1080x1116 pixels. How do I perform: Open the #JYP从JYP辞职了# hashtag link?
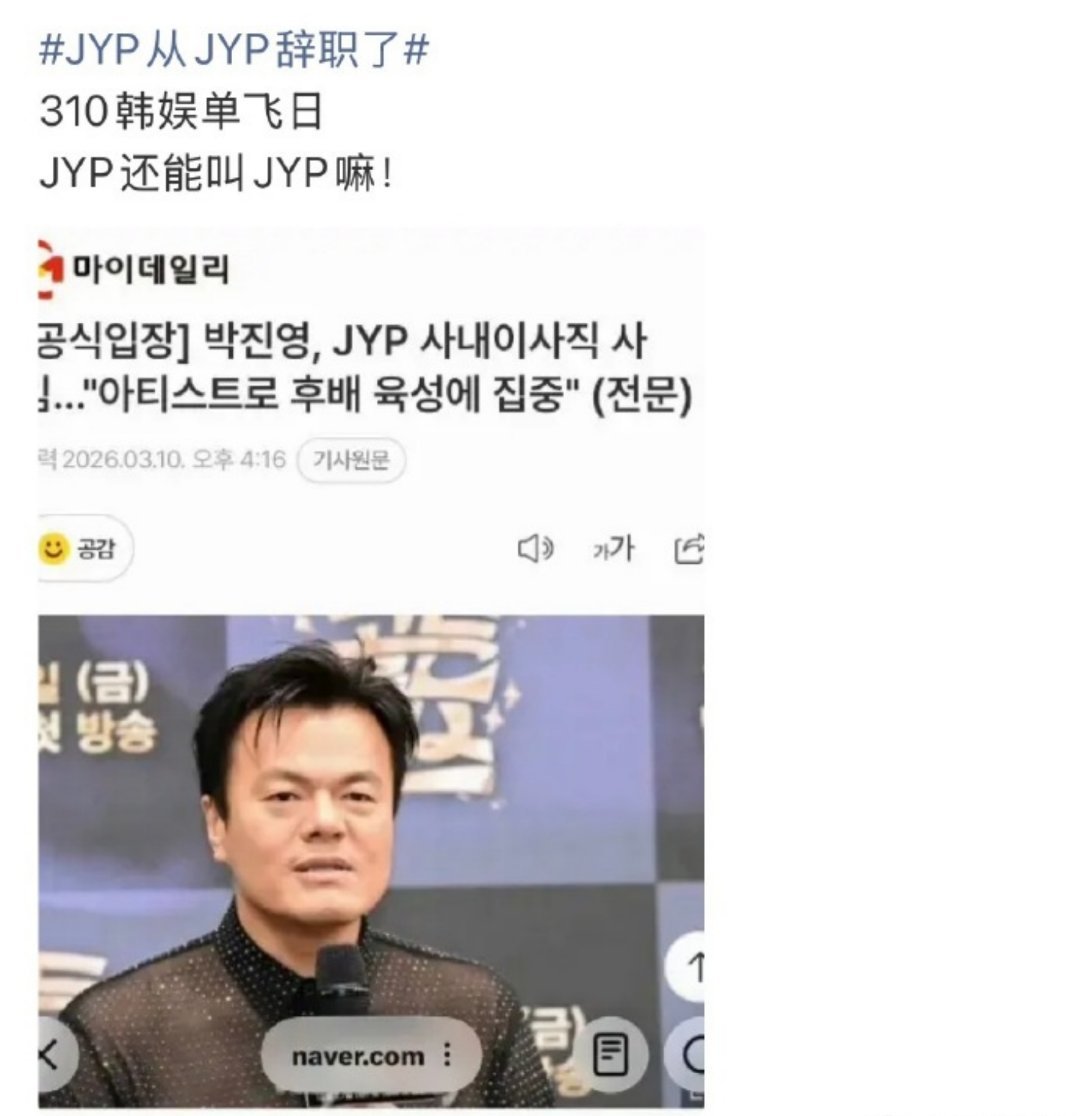click(234, 51)
